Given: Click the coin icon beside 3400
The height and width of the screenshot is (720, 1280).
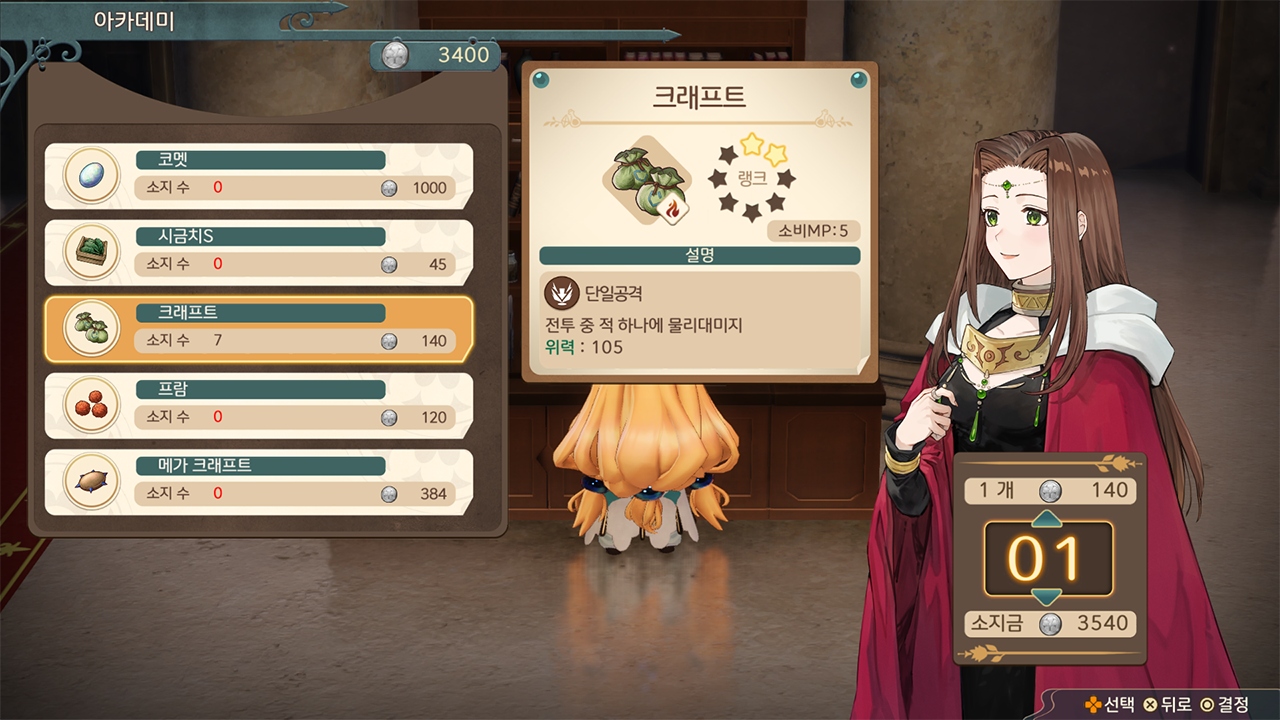Looking at the screenshot, I should click(396, 54).
